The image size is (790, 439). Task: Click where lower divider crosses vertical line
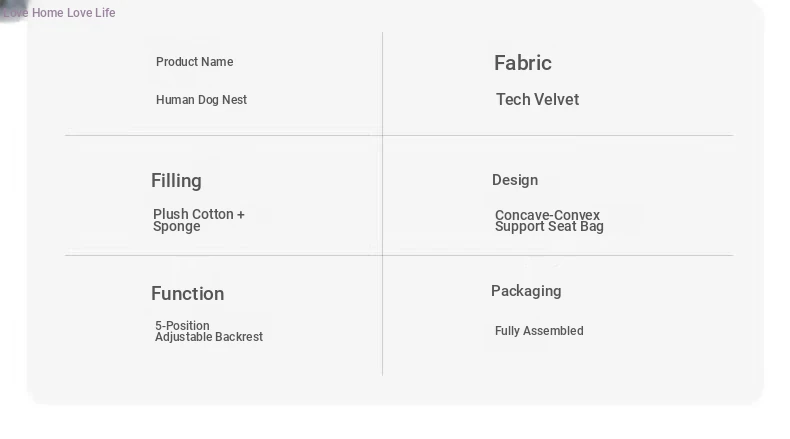pos(382,256)
